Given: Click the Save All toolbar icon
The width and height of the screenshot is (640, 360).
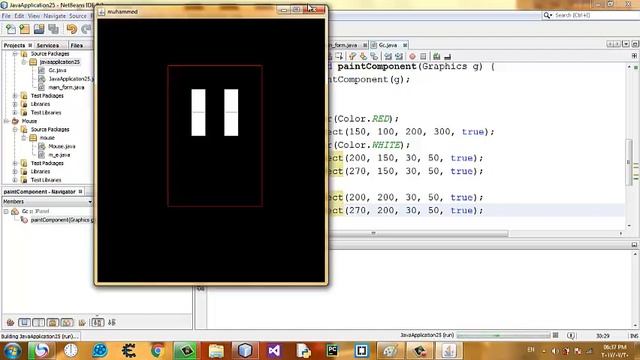Looking at the screenshot, I should point(53,29).
